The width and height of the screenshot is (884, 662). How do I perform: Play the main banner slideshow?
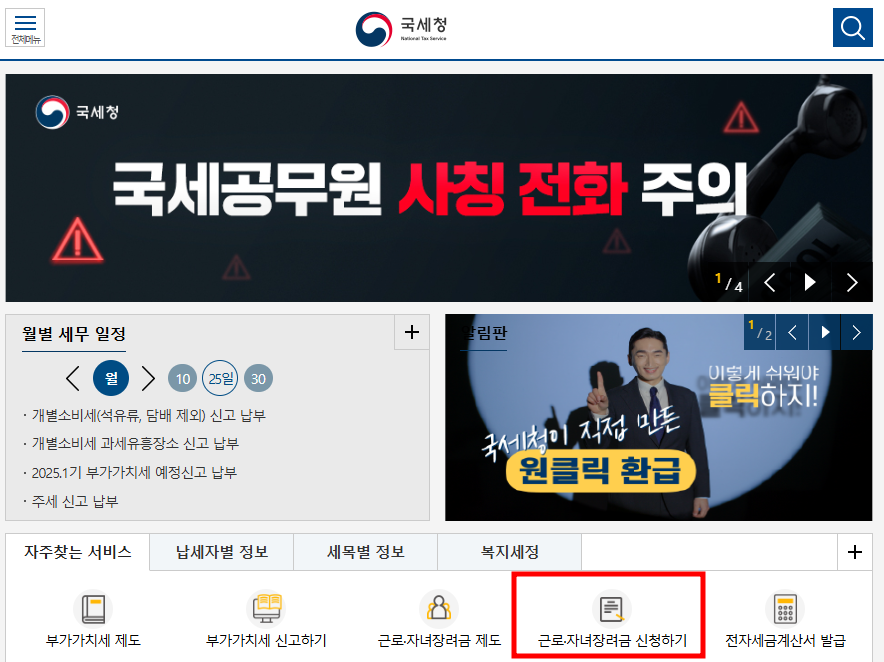pyautogui.click(x=810, y=282)
